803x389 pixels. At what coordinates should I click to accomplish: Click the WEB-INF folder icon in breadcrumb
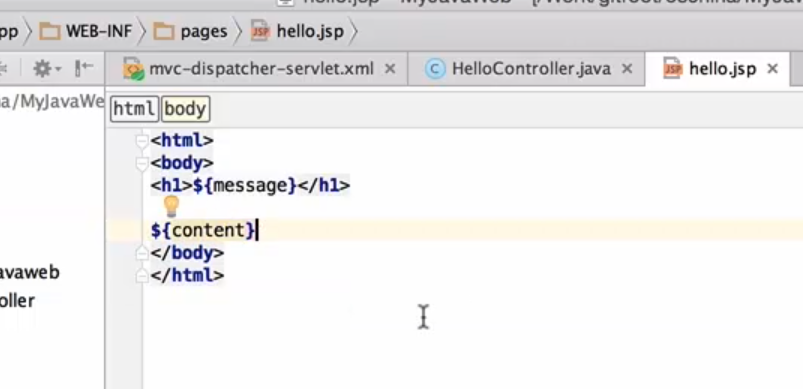50,32
